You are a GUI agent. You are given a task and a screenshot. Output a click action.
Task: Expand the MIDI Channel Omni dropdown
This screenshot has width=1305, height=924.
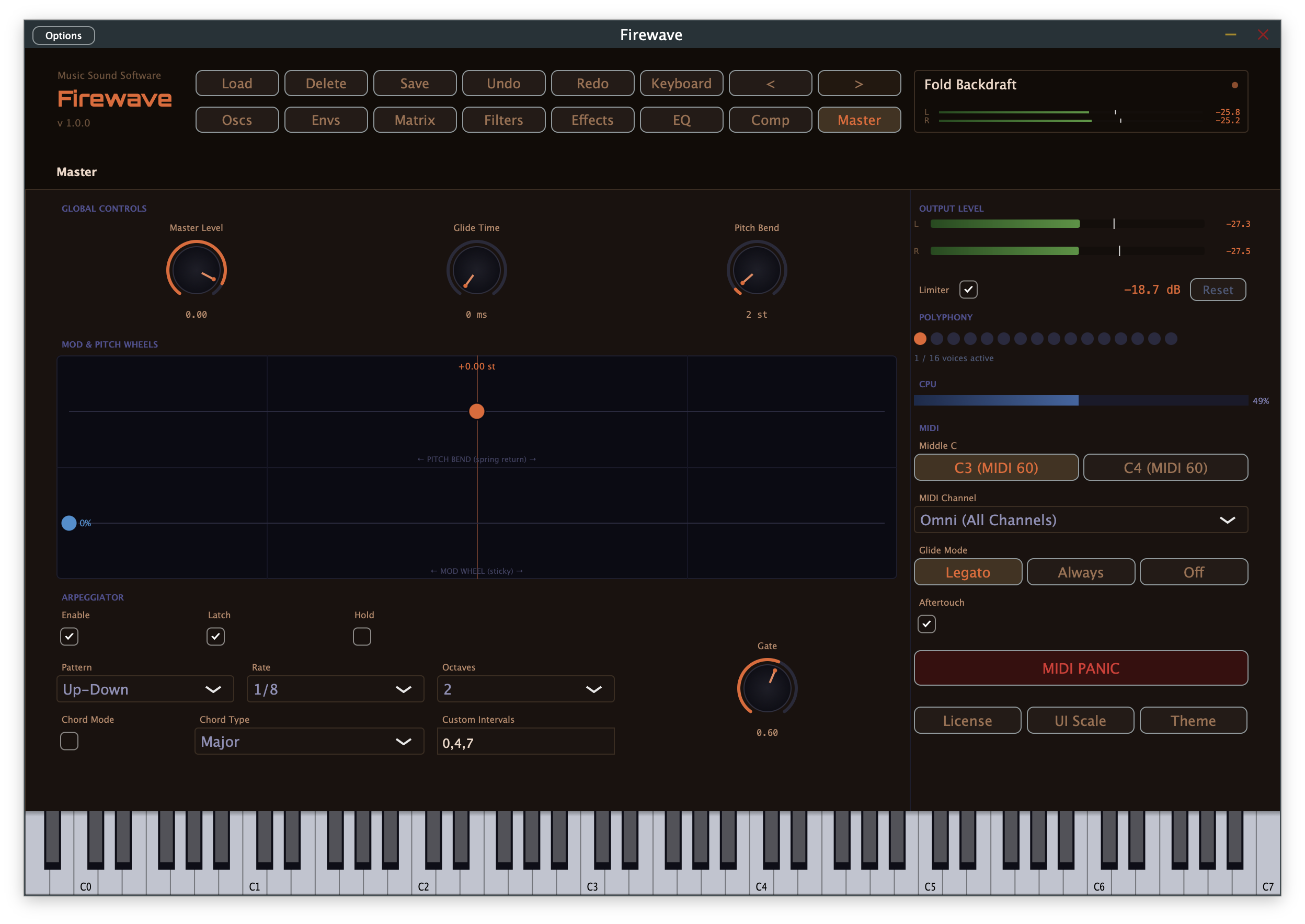pyautogui.click(x=1081, y=520)
